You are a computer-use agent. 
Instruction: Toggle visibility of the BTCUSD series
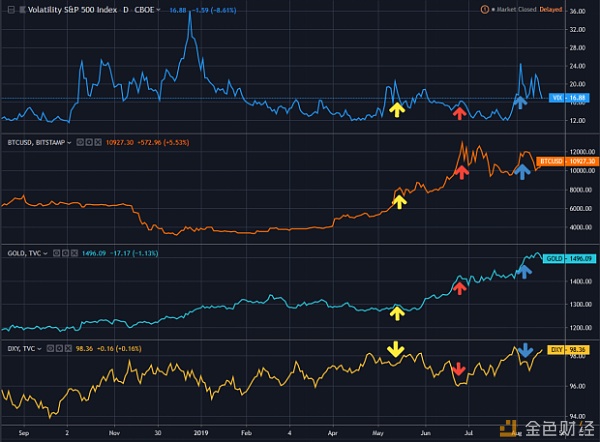tap(80, 142)
